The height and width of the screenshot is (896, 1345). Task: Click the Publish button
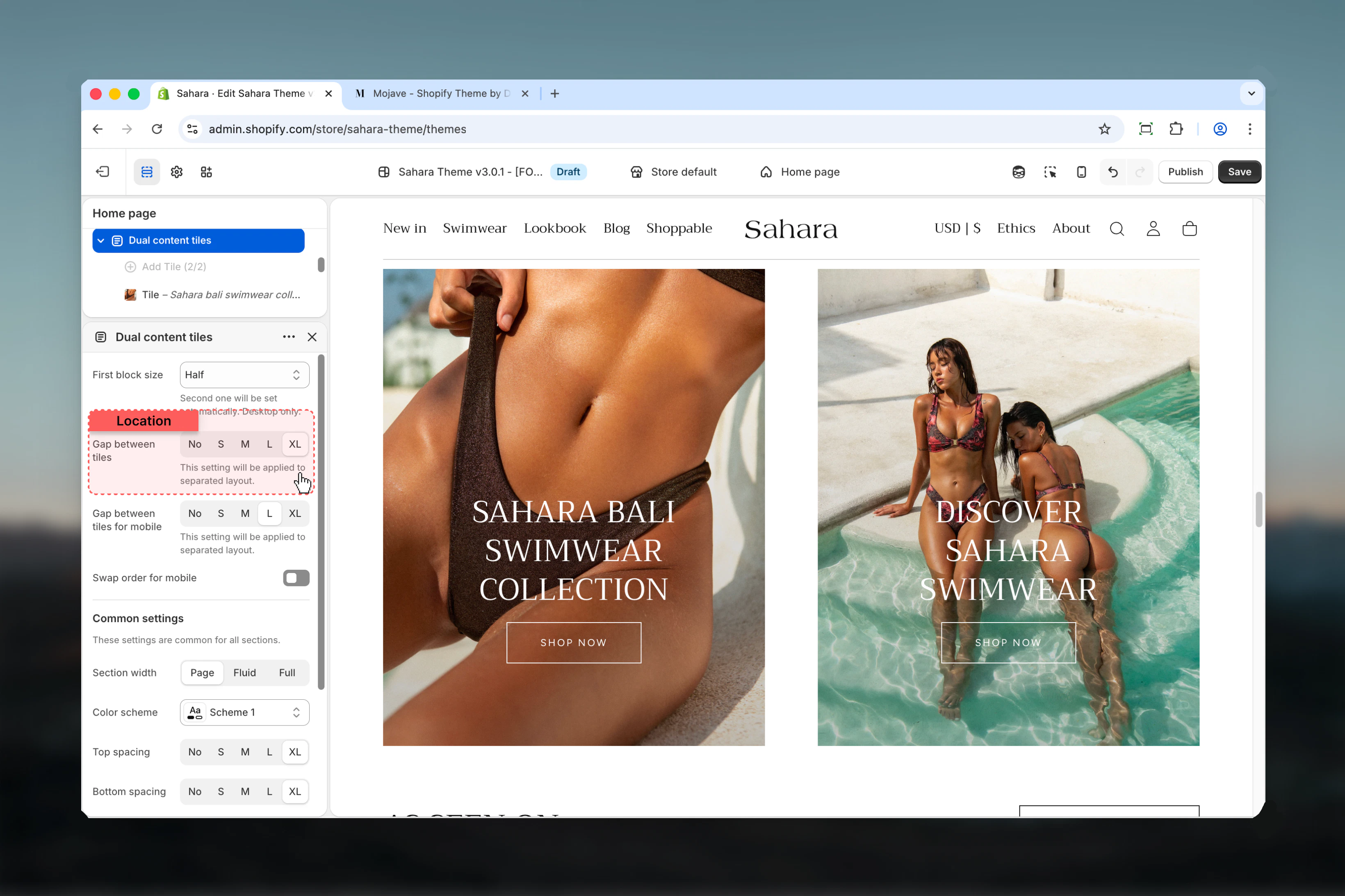click(x=1185, y=172)
